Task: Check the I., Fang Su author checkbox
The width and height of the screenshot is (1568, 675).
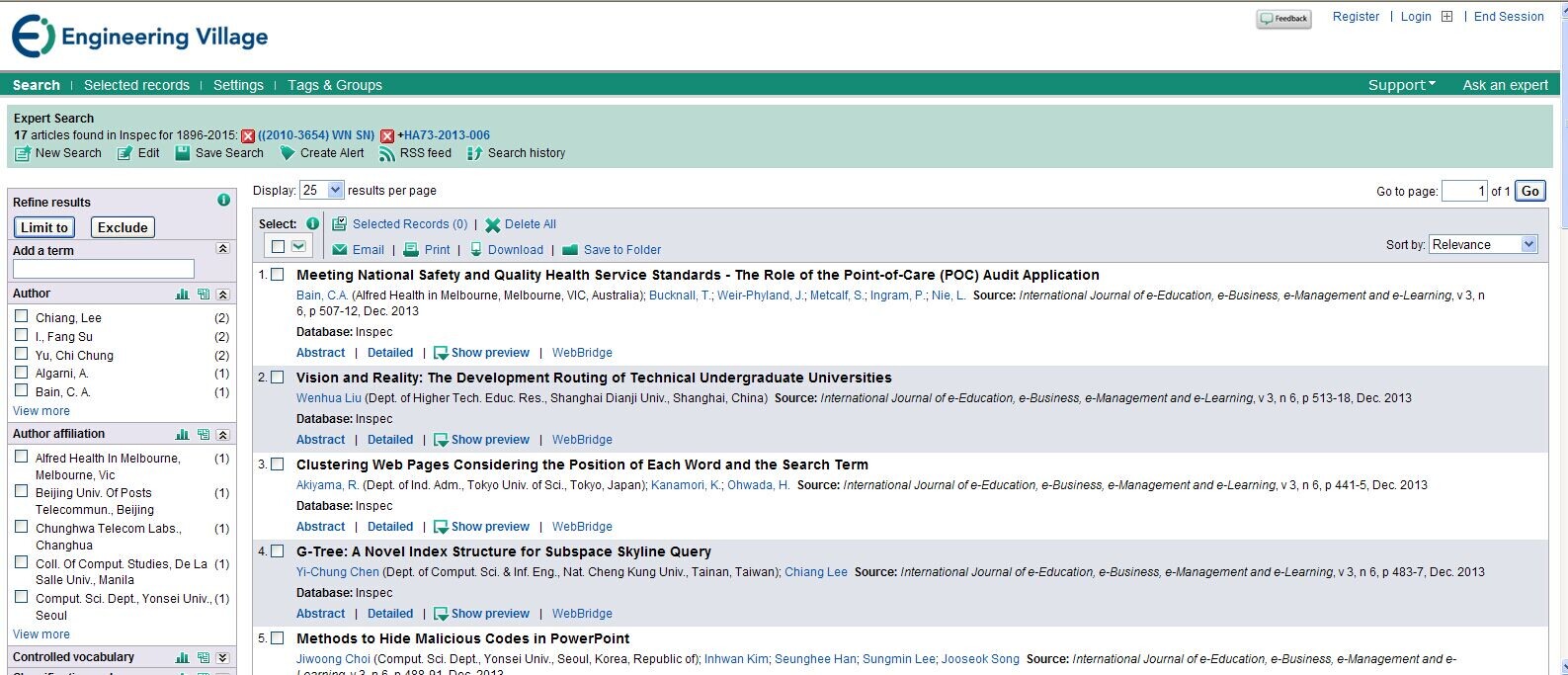Action: coord(21,335)
